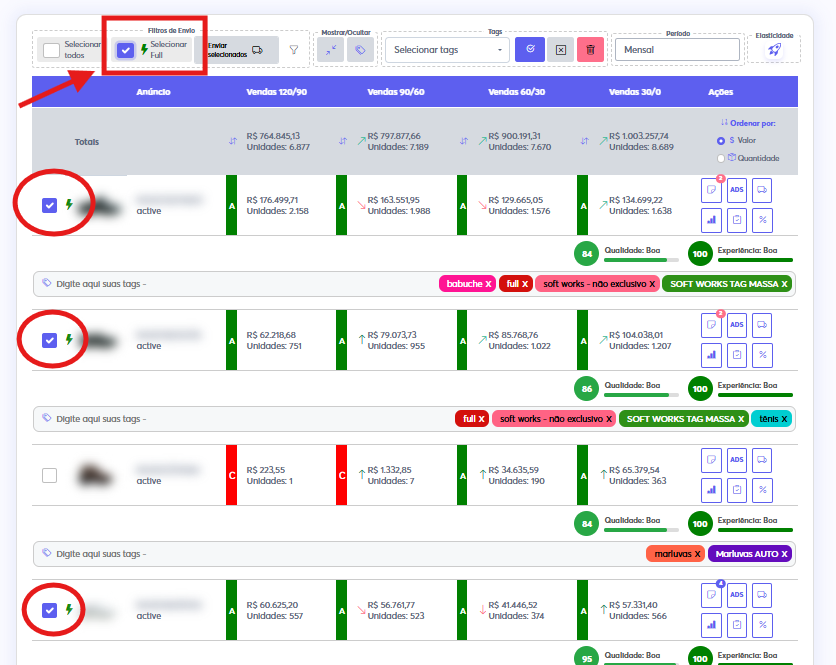Click the Anúncio column header
This screenshot has width=836, height=665.
click(154, 92)
